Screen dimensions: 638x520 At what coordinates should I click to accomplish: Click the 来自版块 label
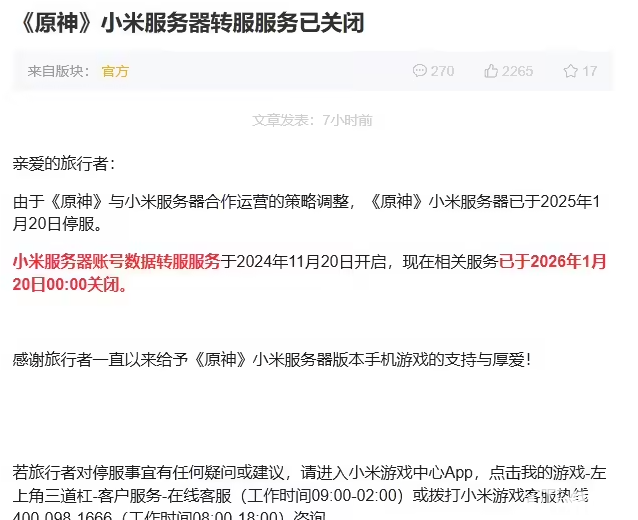[x=58, y=71]
